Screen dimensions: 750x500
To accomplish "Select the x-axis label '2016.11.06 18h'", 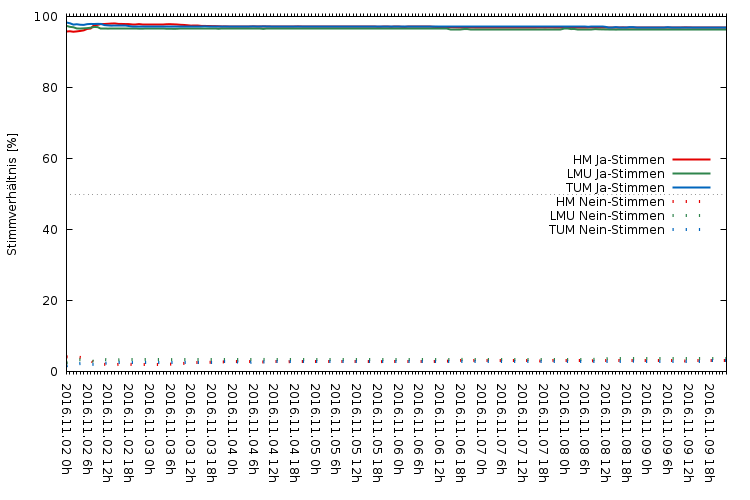I will coord(460,433).
